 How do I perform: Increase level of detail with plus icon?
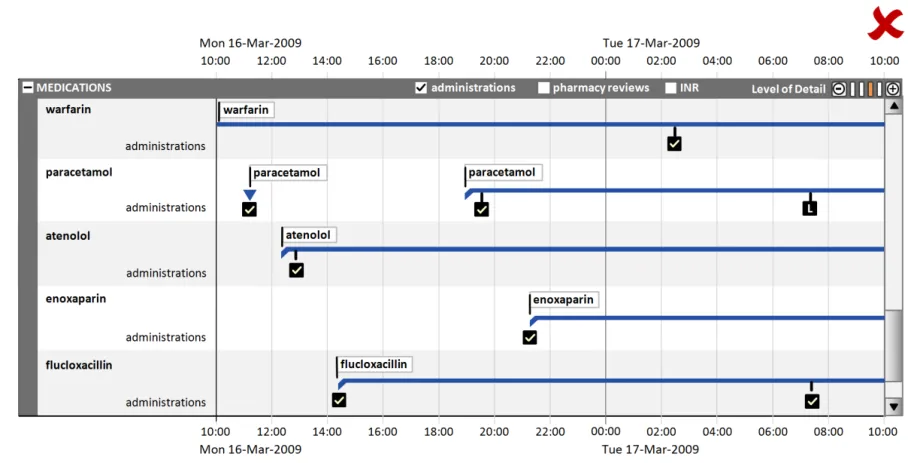[x=893, y=89]
